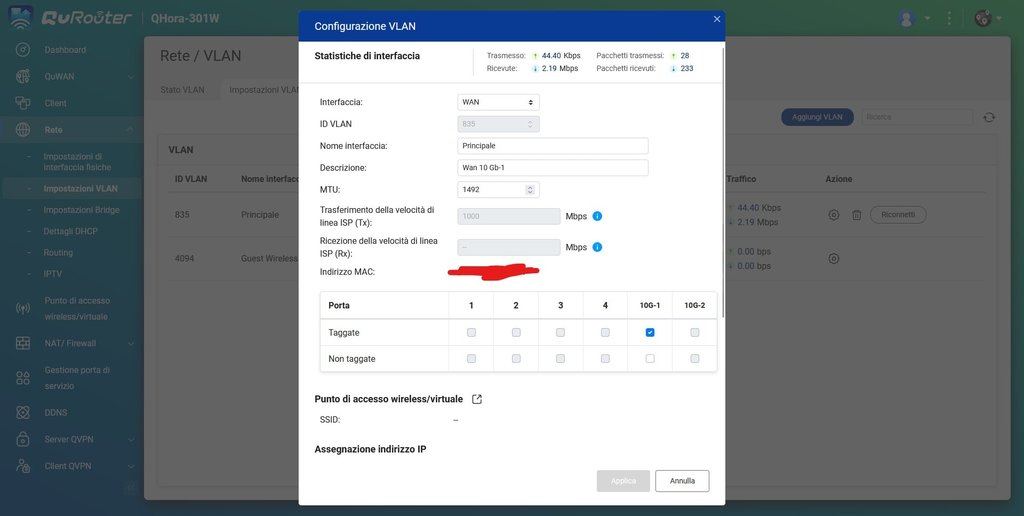The width and height of the screenshot is (1024, 516).
Task: Open the Dashboard sidebar icon
Action: 23,50
